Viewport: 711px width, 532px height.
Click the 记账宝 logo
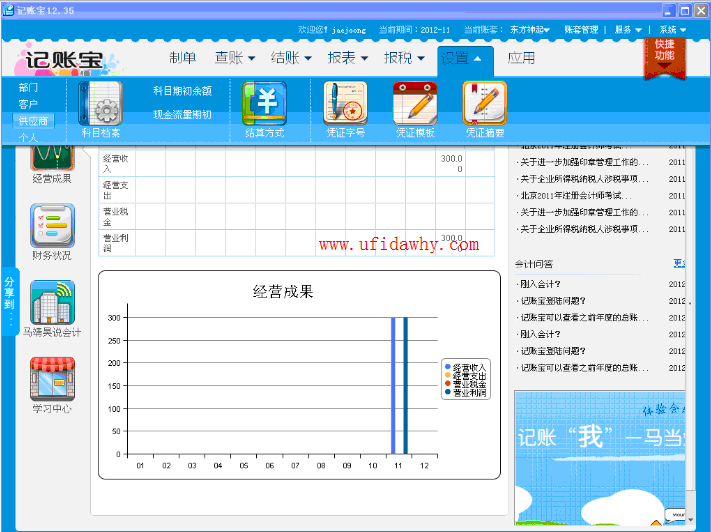(64, 59)
